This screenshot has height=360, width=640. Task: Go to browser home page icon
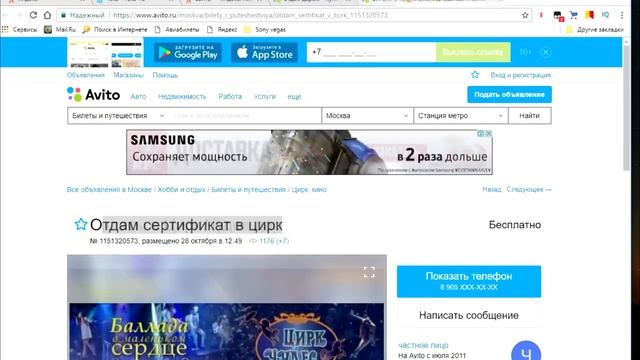(47, 15)
